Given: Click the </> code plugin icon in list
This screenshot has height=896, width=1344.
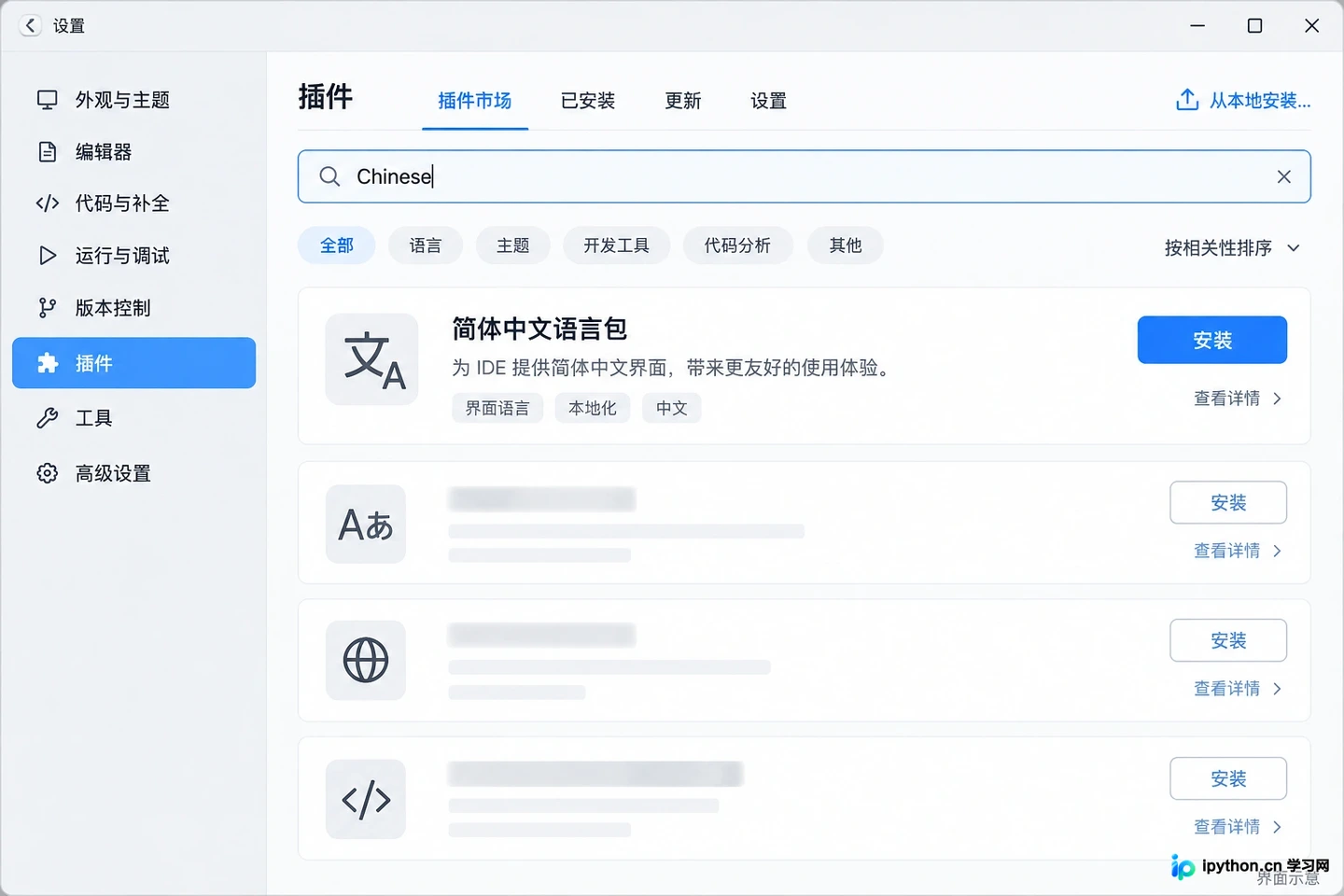Looking at the screenshot, I should coord(366,799).
